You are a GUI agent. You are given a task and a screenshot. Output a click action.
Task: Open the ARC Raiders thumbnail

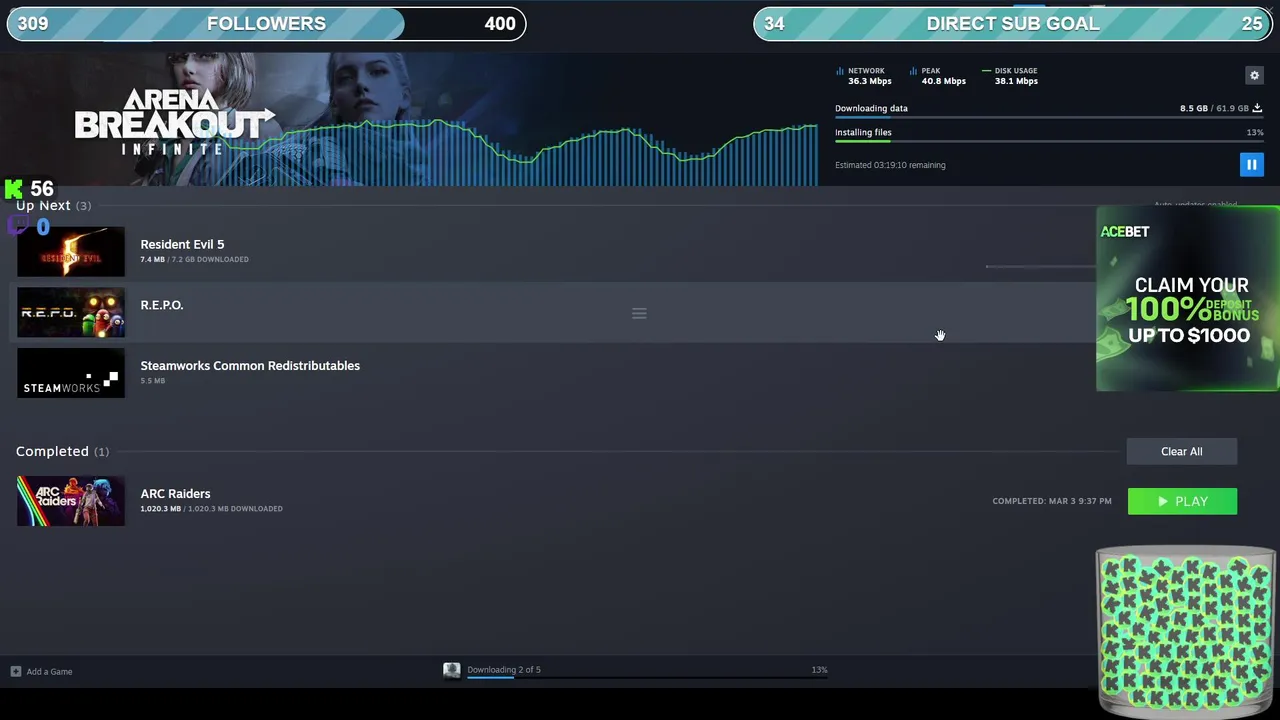71,501
